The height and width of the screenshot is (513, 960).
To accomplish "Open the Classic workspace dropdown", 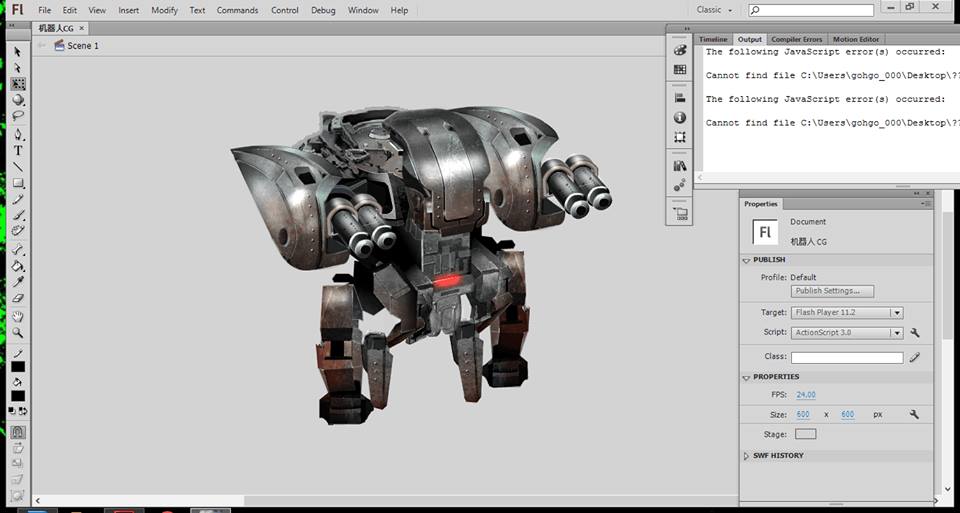I will click(x=714, y=10).
